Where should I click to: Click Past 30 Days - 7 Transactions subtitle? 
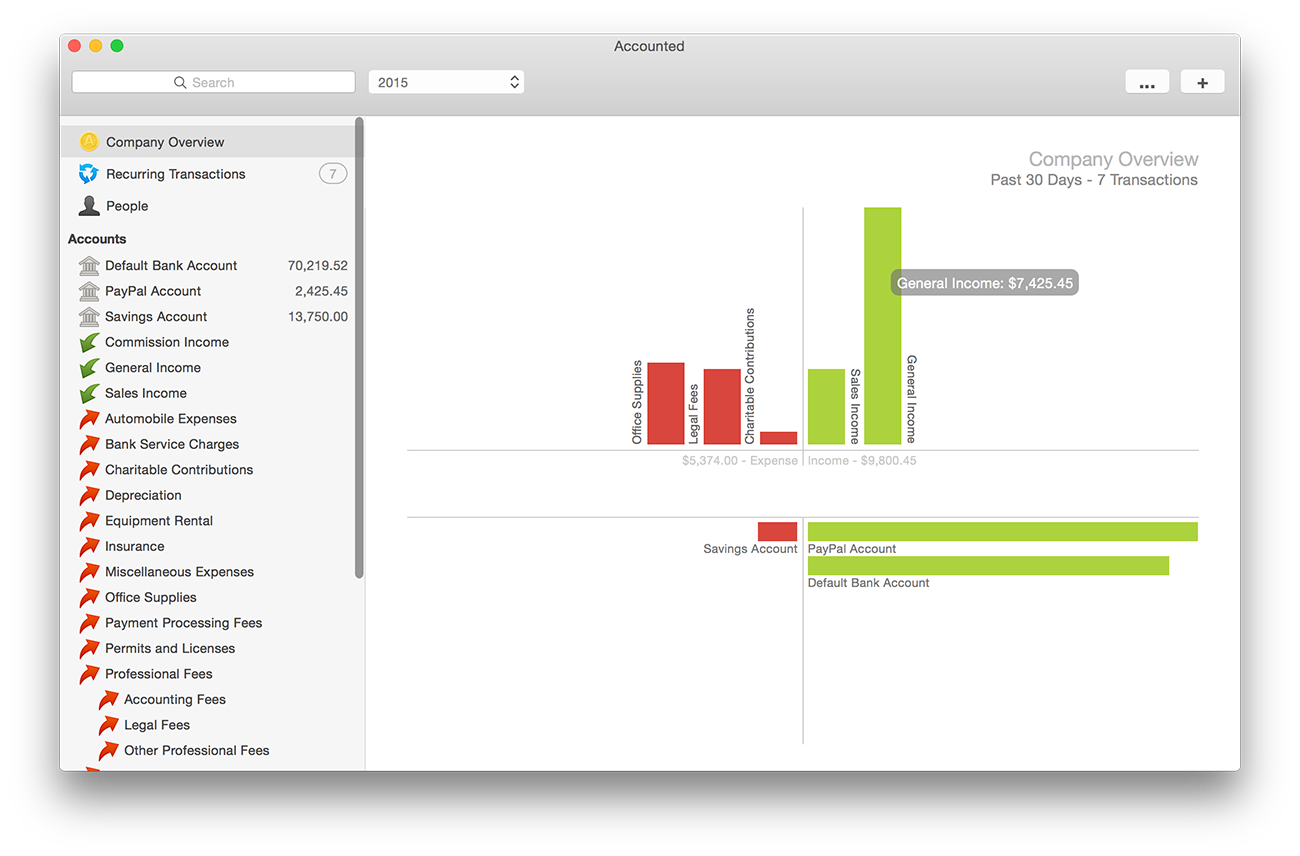1094,180
